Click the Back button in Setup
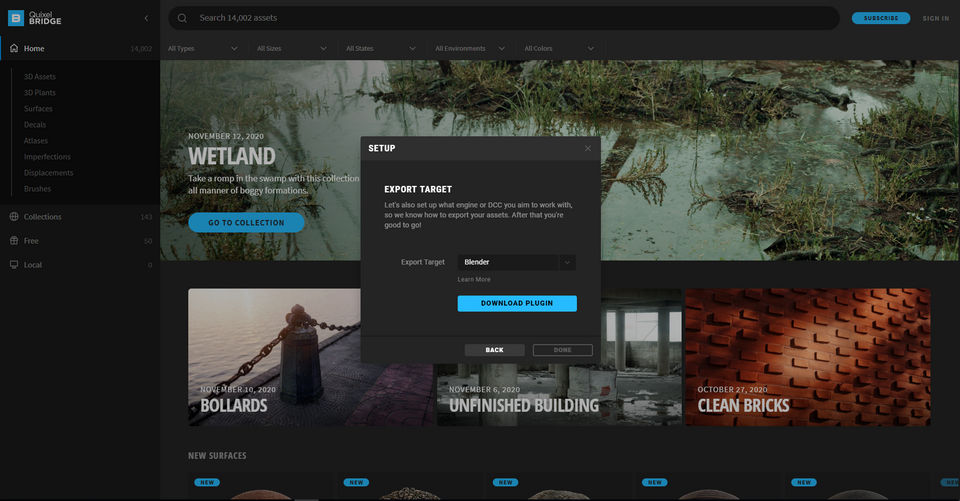 click(494, 350)
